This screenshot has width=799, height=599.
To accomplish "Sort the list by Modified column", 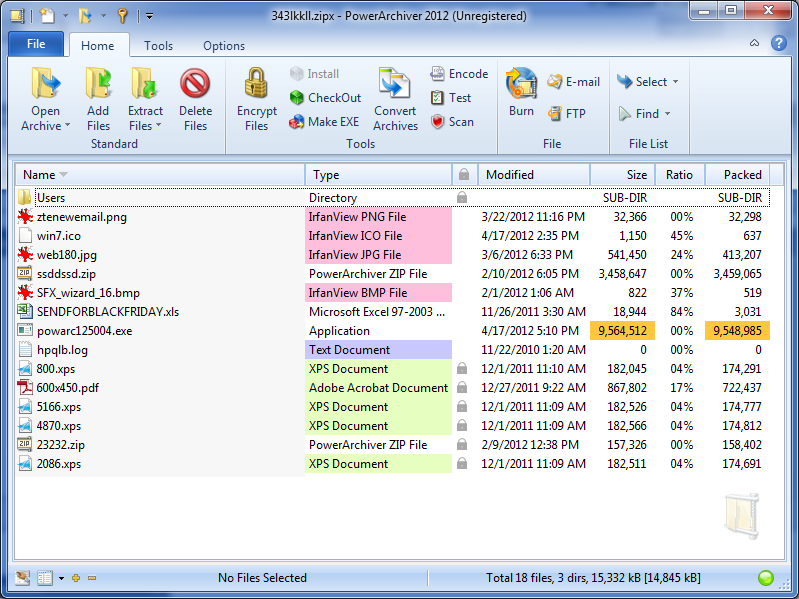I will coord(534,175).
